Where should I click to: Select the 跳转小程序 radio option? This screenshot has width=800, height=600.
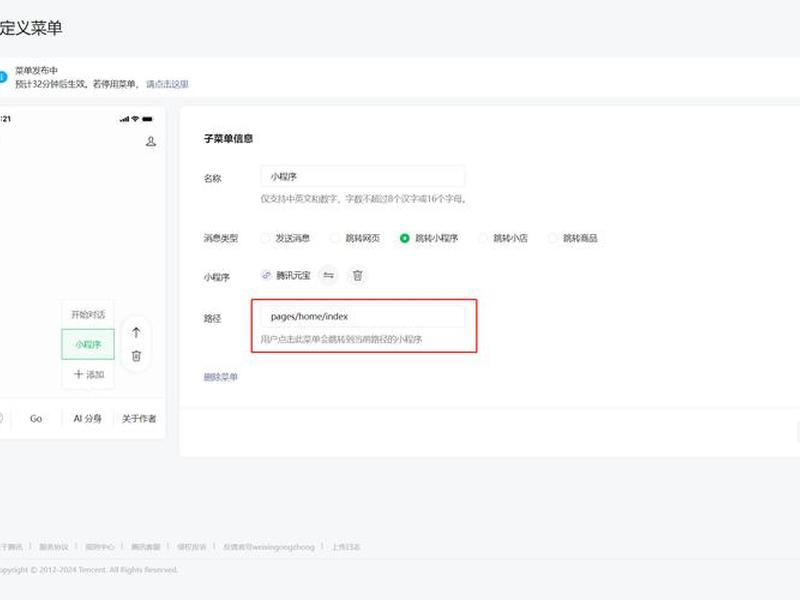pyautogui.click(x=405, y=238)
